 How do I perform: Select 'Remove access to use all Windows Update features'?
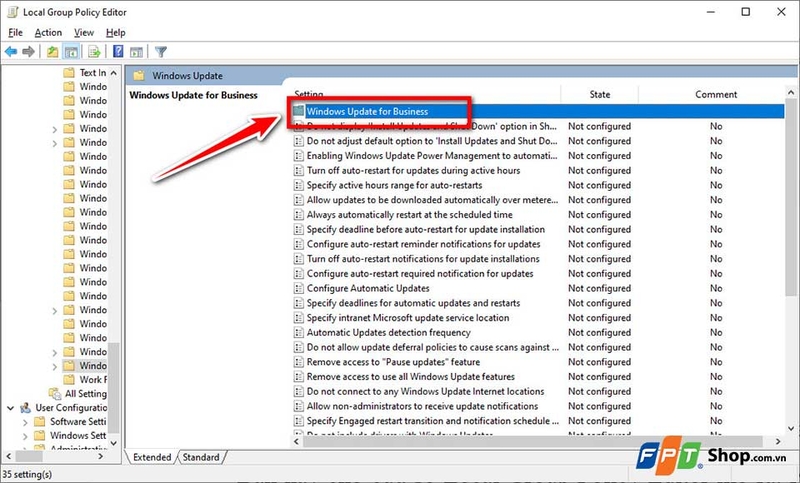pos(410,377)
